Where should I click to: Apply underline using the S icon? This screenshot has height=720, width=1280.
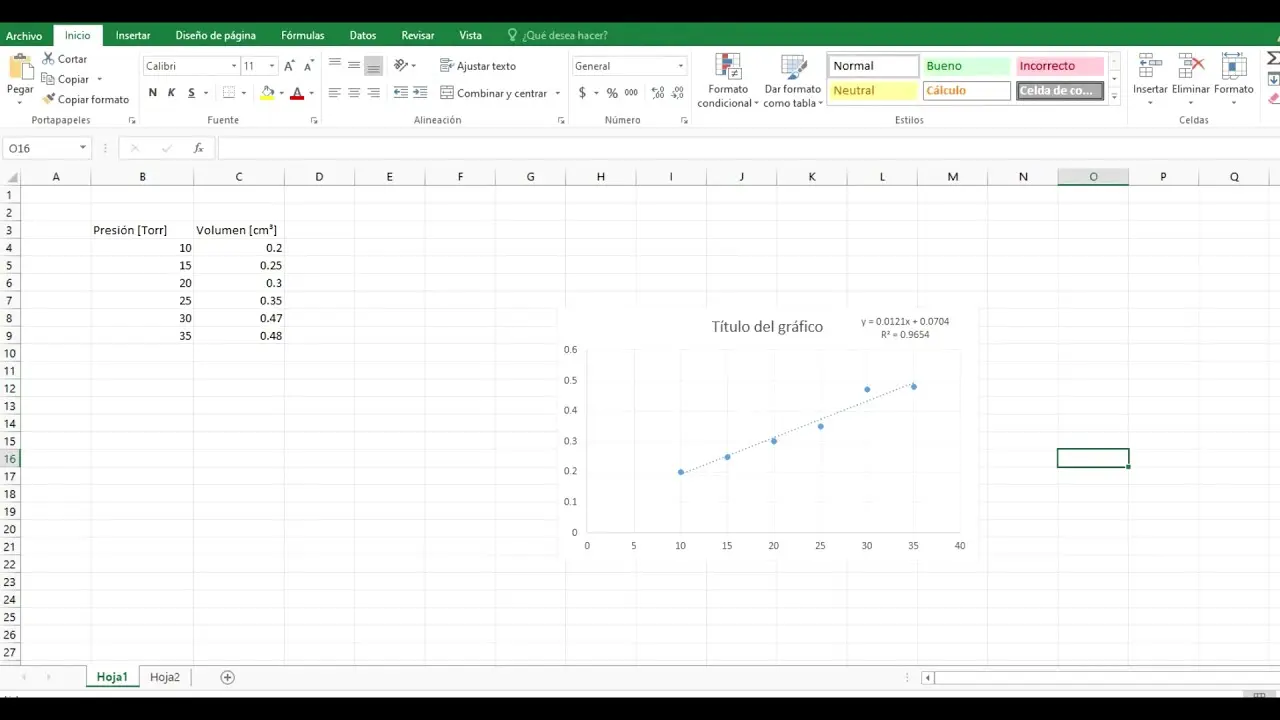tap(189, 92)
